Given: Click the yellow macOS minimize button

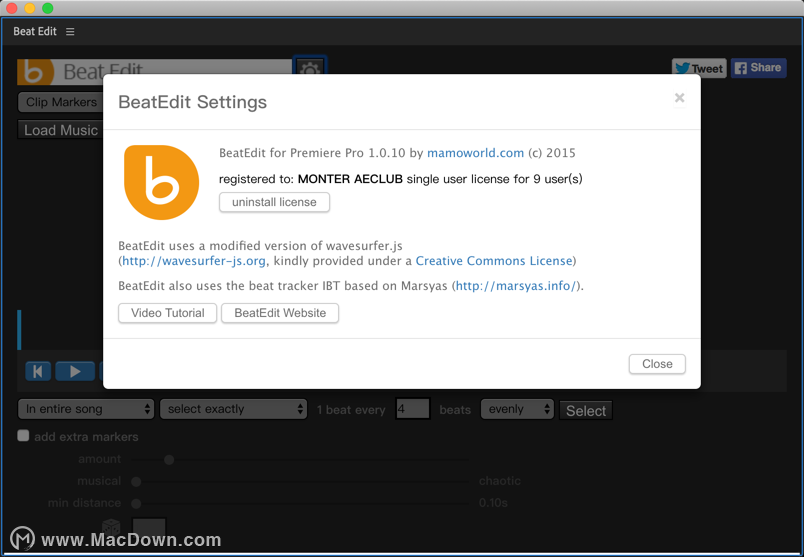Looking at the screenshot, I should pos(30,8).
